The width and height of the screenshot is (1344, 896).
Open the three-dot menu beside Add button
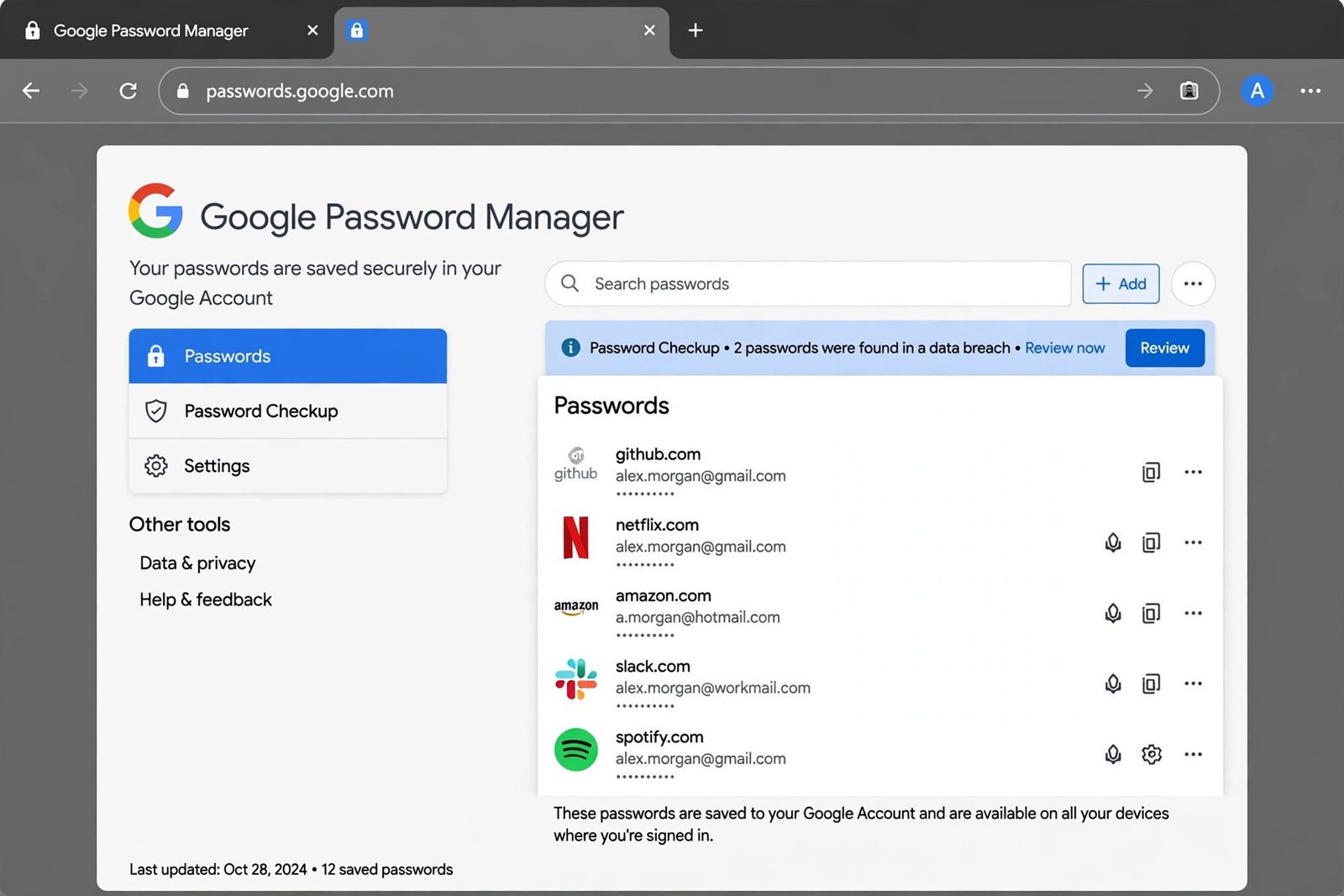point(1193,284)
